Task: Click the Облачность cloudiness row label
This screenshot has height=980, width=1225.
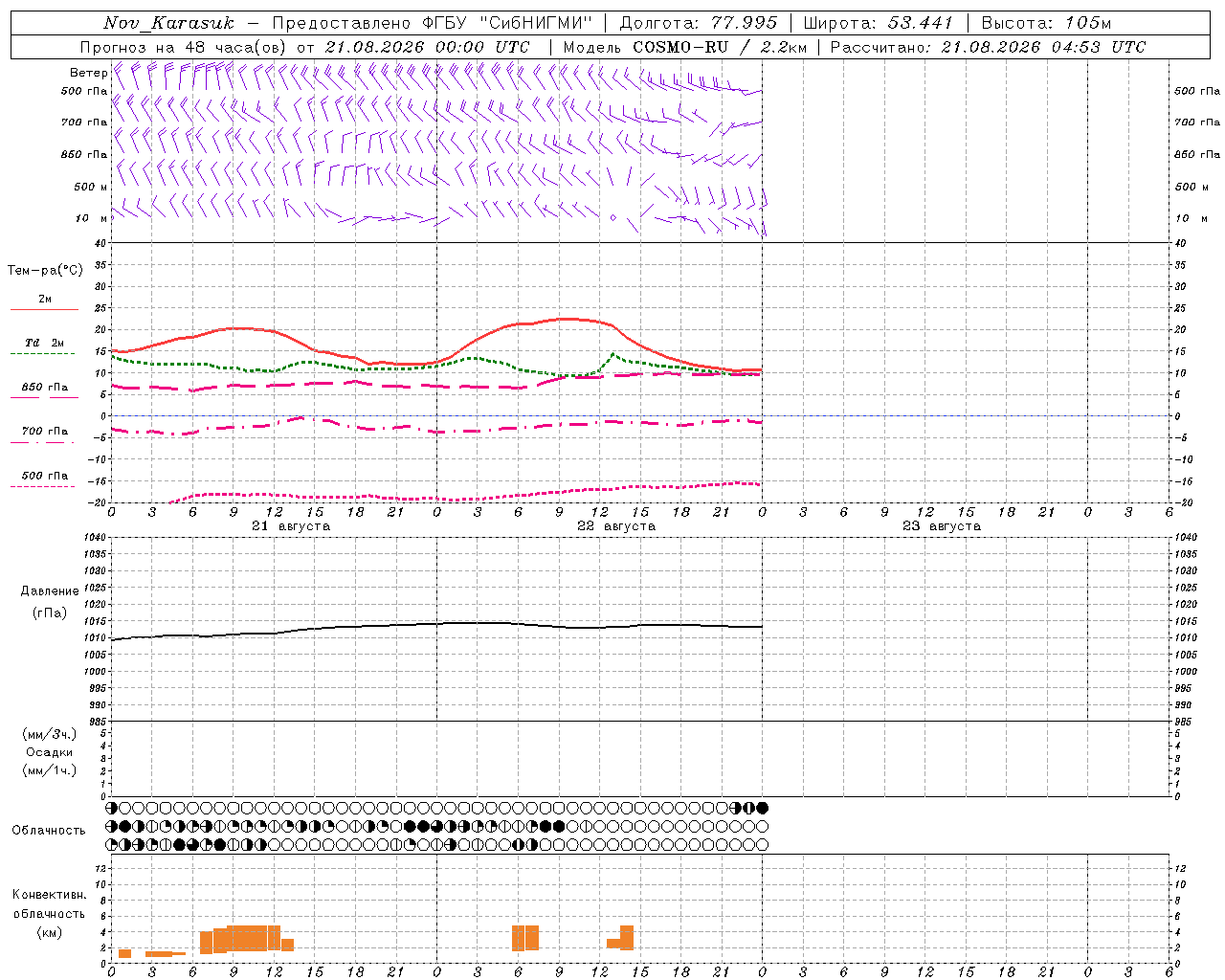Action: [49, 831]
